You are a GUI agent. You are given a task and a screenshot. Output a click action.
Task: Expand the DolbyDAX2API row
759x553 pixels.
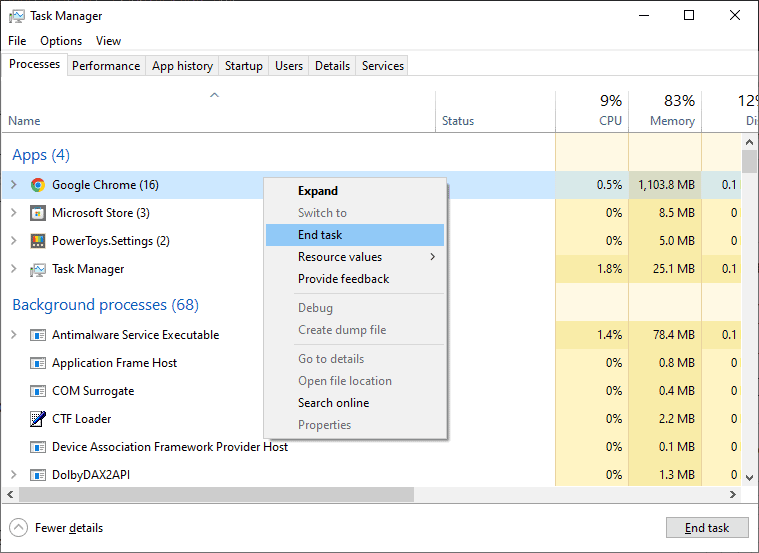coord(14,475)
